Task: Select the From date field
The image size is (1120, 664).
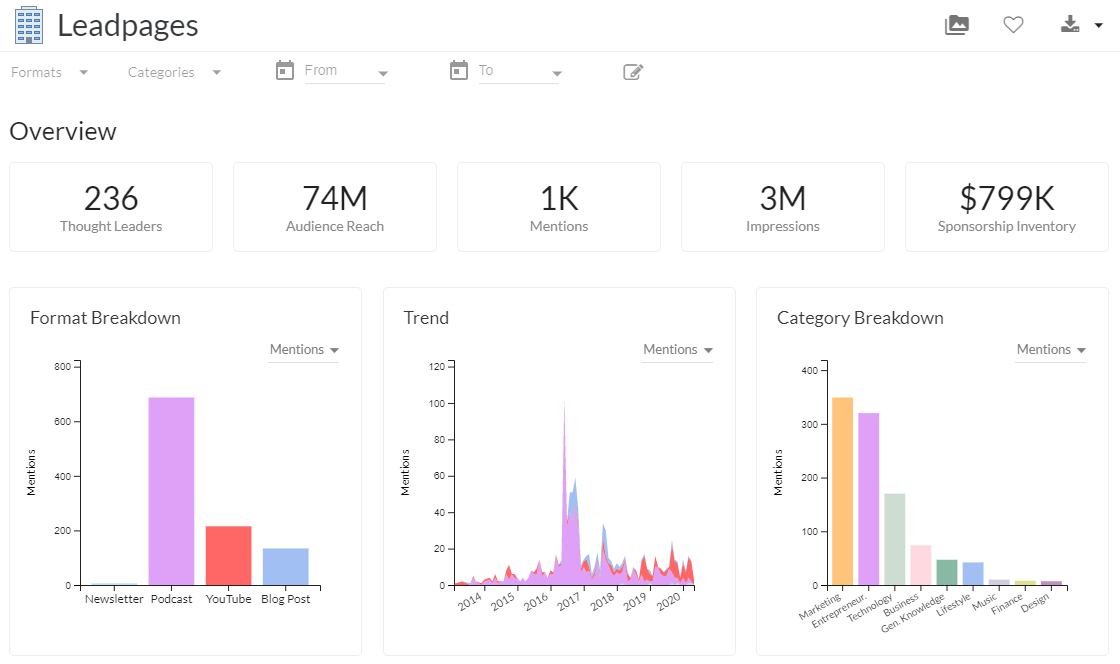Action: tap(345, 71)
